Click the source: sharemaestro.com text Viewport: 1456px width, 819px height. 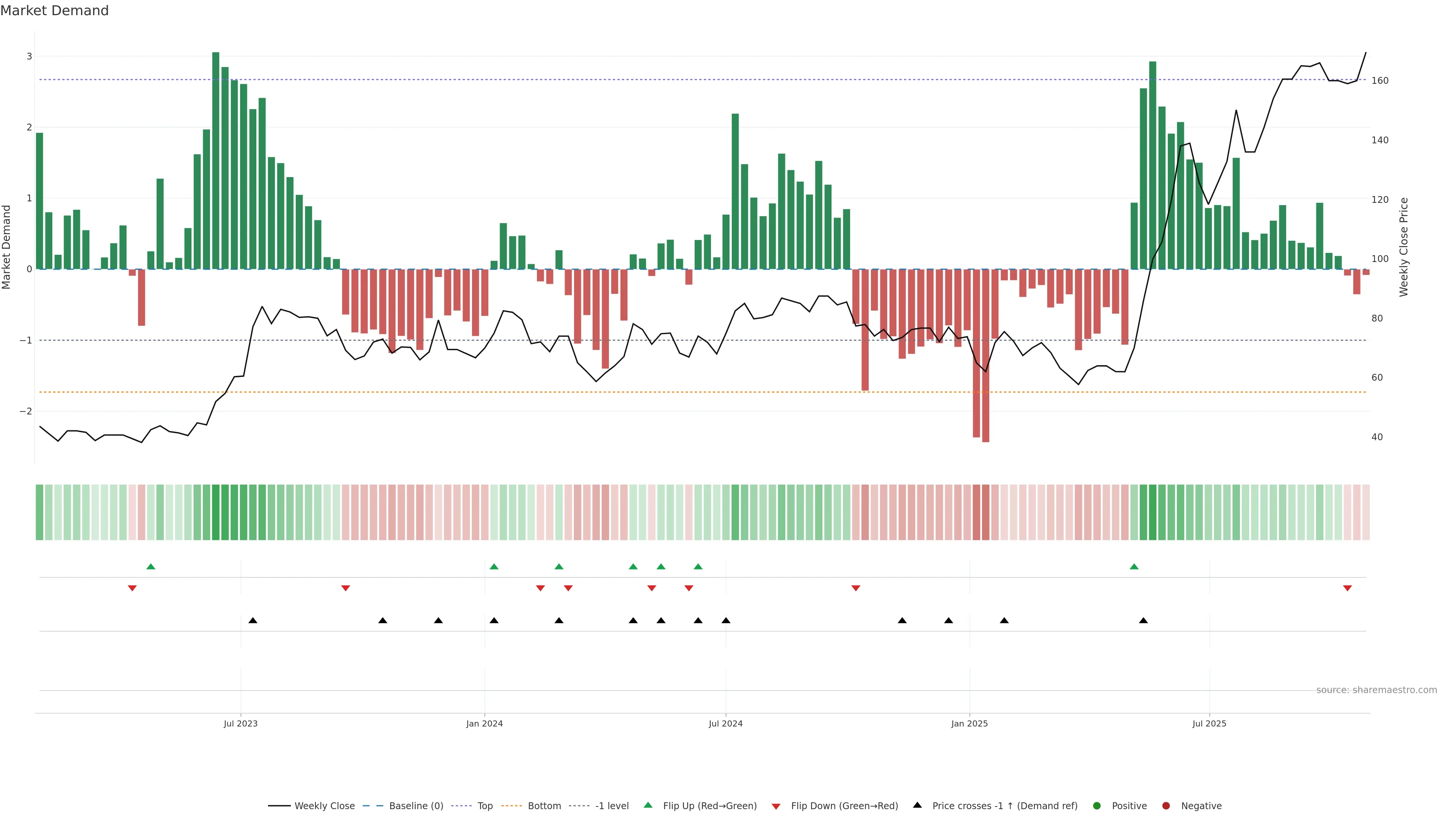[x=1376, y=690]
